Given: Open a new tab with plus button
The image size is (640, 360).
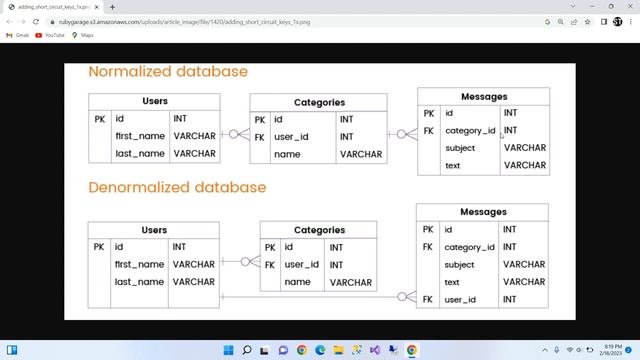Looking at the screenshot, I should pos(112,7).
